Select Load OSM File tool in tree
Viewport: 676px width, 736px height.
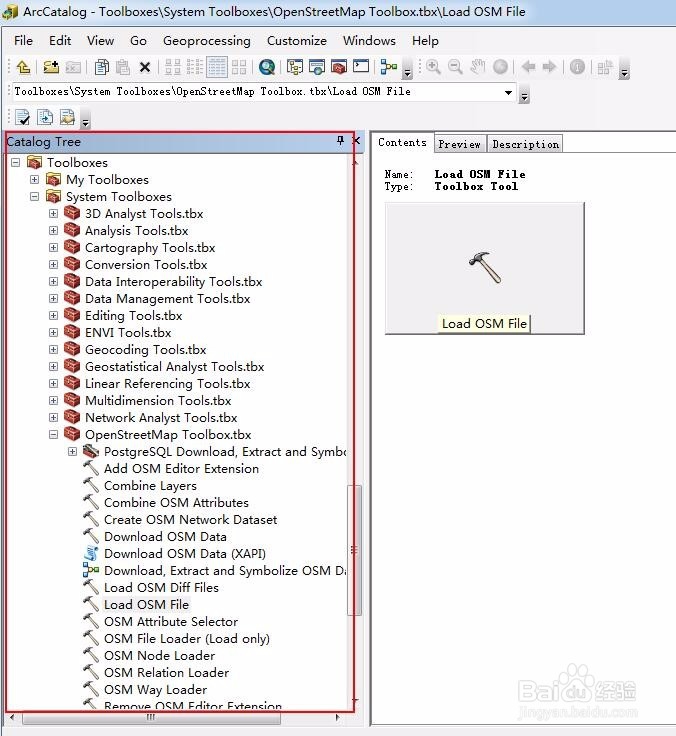tap(146, 605)
